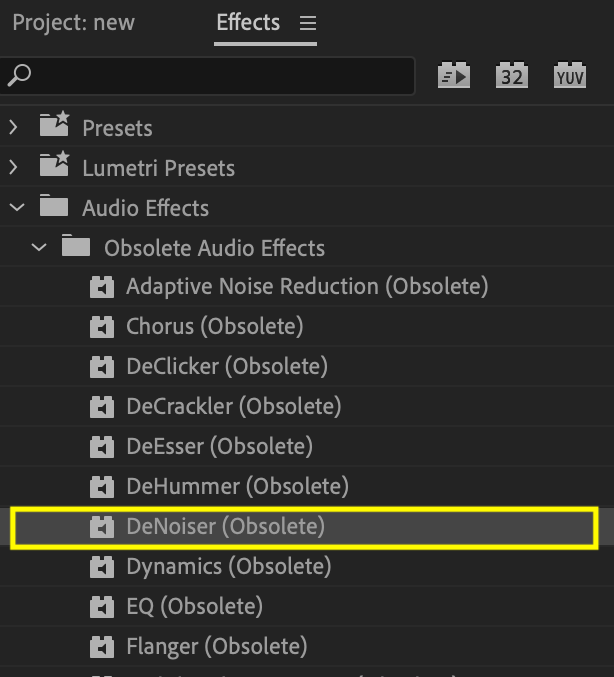Collapse the Audio Effects folder
Screen dimensions: 614x677
pos(16,208)
